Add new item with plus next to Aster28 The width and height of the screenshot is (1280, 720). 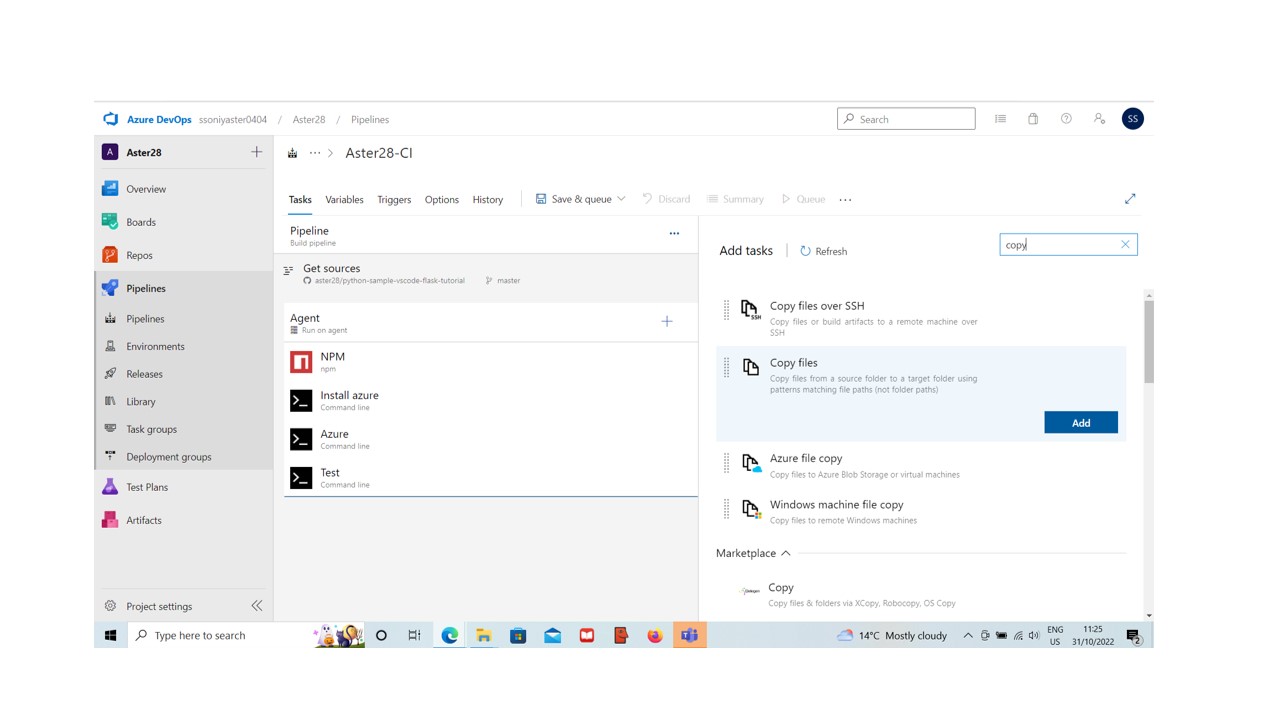[x=257, y=152]
